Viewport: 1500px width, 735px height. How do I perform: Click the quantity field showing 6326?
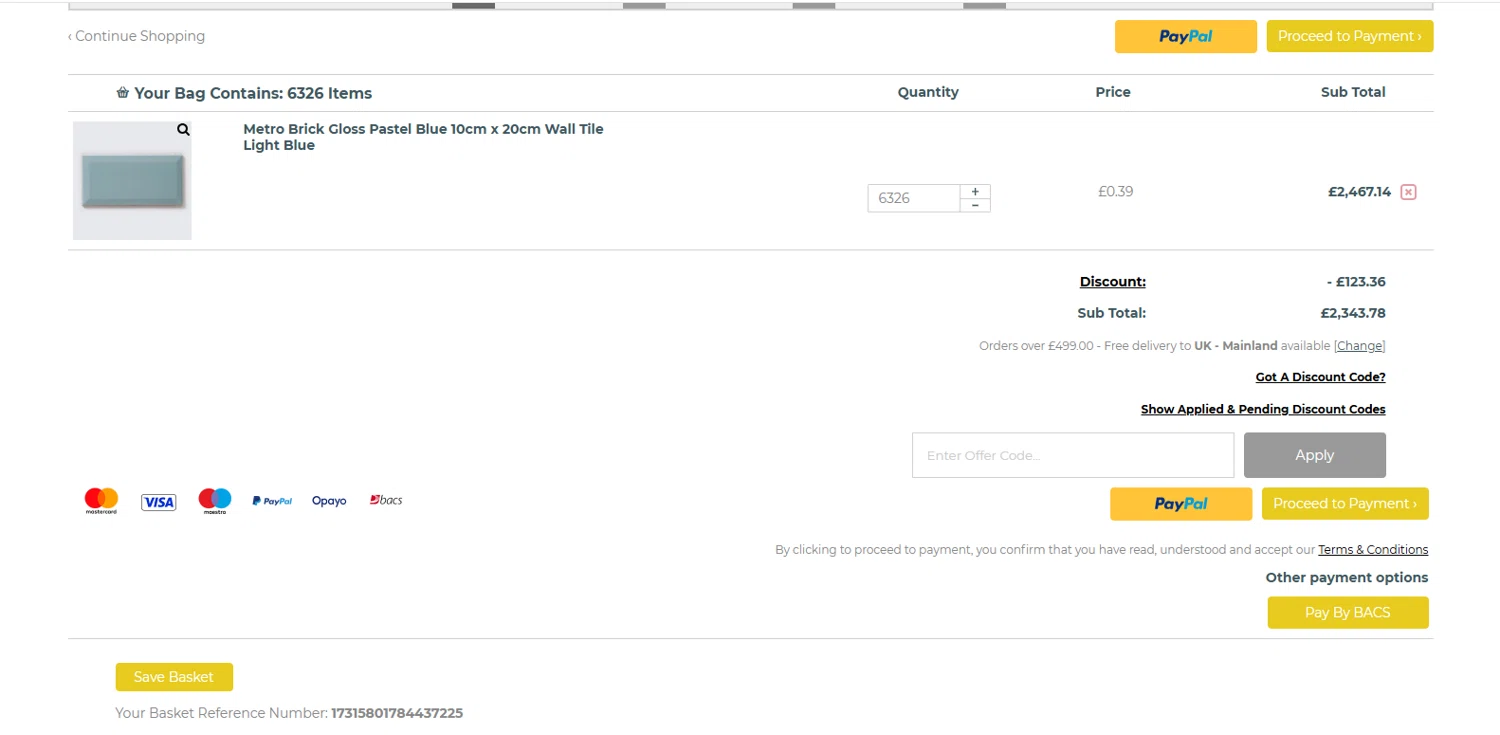[913, 198]
